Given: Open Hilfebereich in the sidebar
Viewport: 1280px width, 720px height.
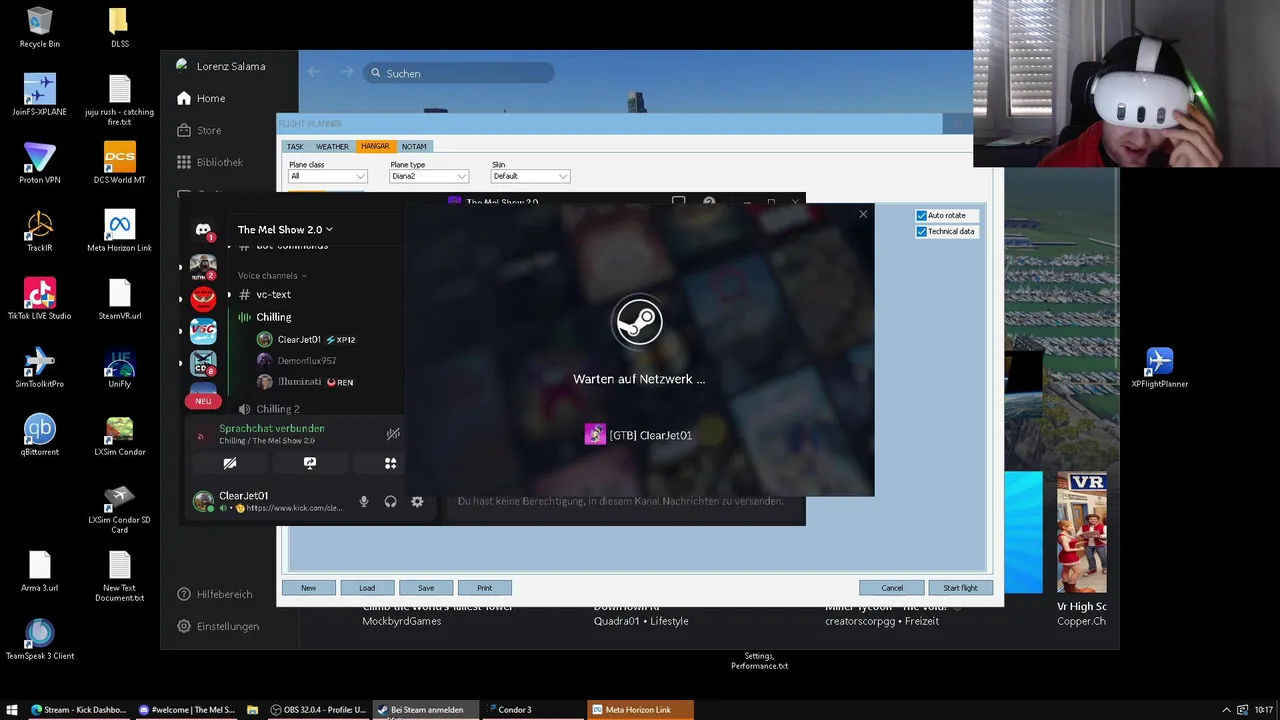Looking at the screenshot, I should click(x=214, y=594).
